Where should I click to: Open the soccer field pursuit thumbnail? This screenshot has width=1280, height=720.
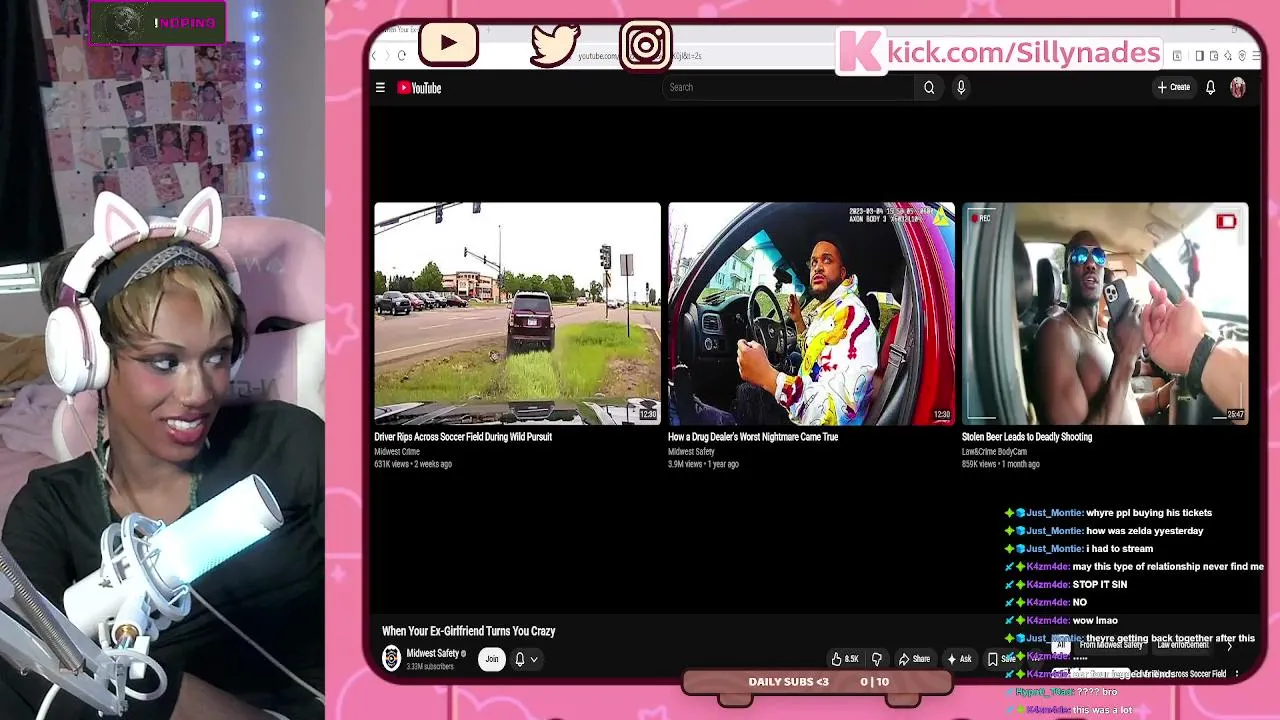pos(517,314)
